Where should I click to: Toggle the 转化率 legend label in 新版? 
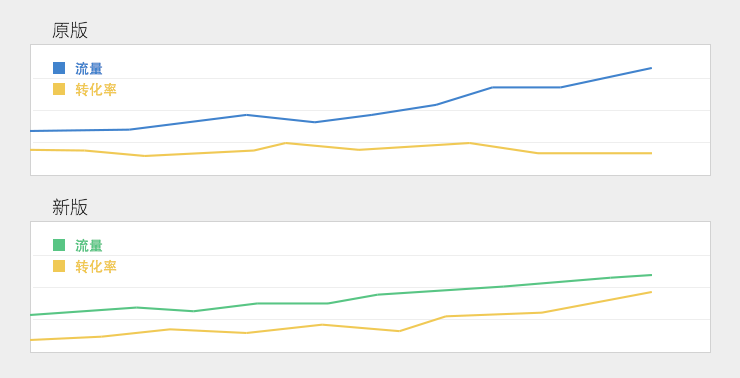click(96, 267)
